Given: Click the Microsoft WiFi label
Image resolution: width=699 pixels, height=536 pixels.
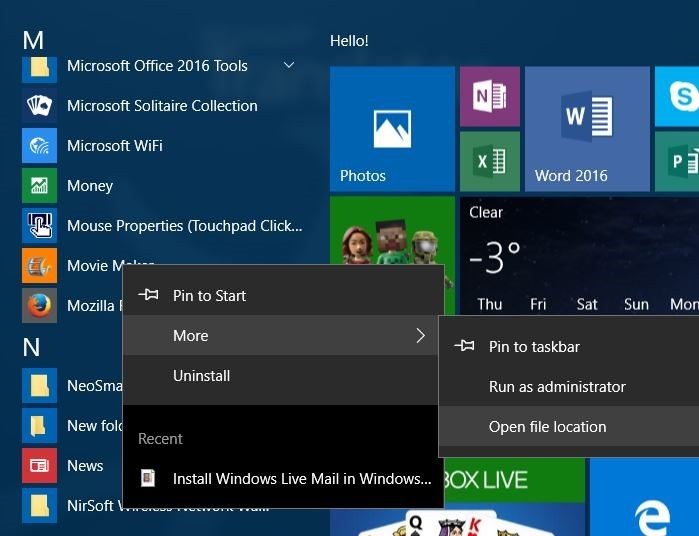Looking at the screenshot, I should 115,146.
